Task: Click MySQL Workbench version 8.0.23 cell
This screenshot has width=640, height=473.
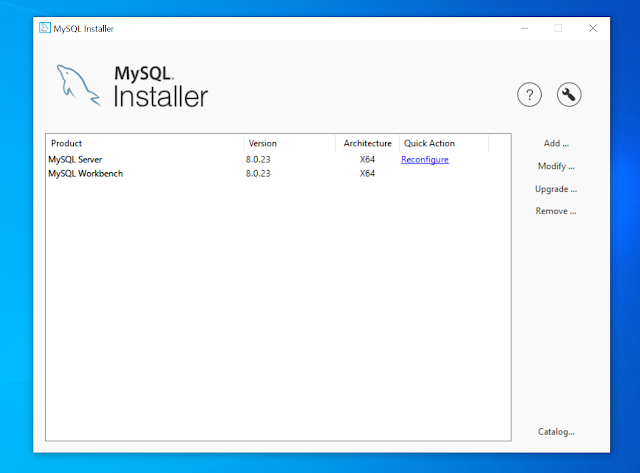Action: tap(258, 173)
